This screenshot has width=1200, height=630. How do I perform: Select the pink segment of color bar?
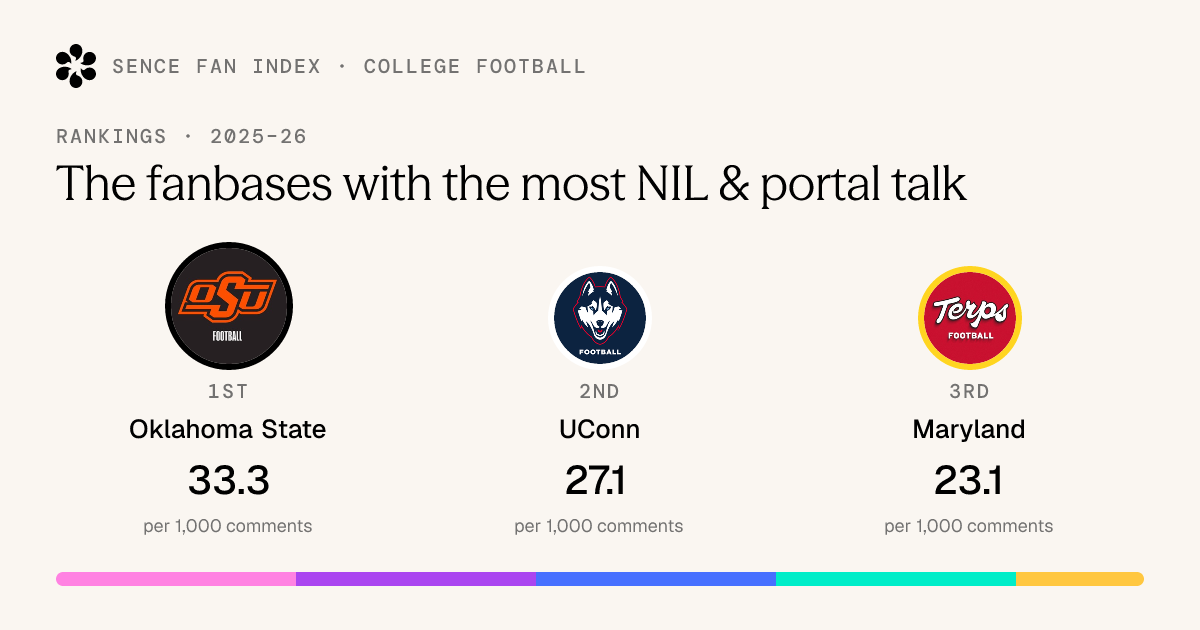(x=176, y=579)
